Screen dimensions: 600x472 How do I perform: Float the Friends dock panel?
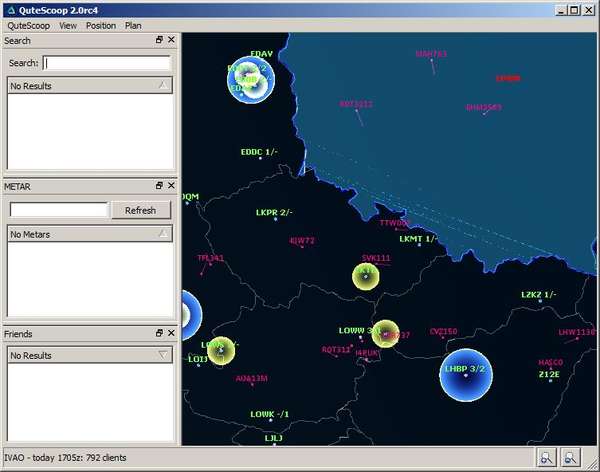(x=159, y=333)
